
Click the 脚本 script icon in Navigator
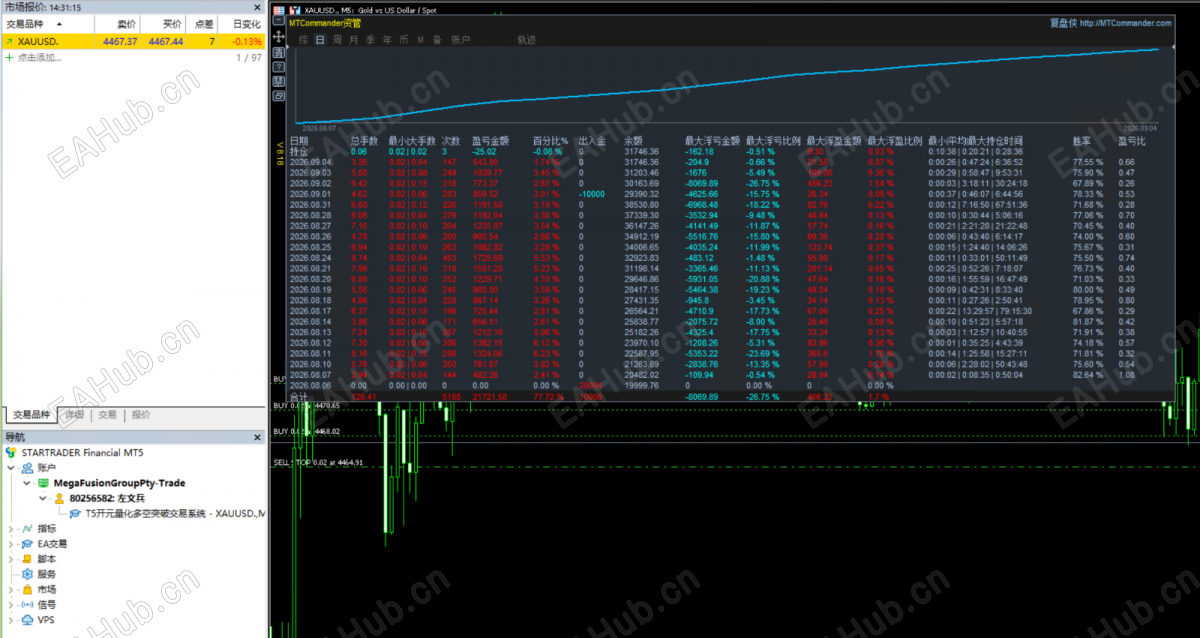tap(27, 559)
